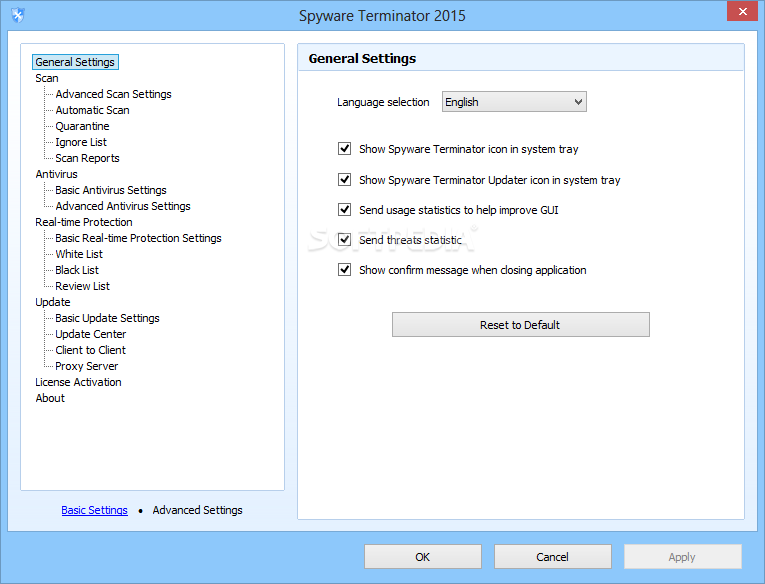Open the Review List page
This screenshot has height=584, width=765.
[82, 286]
